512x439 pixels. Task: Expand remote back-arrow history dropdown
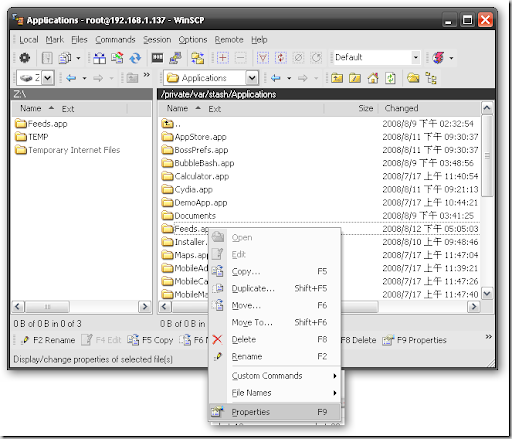pos(289,78)
